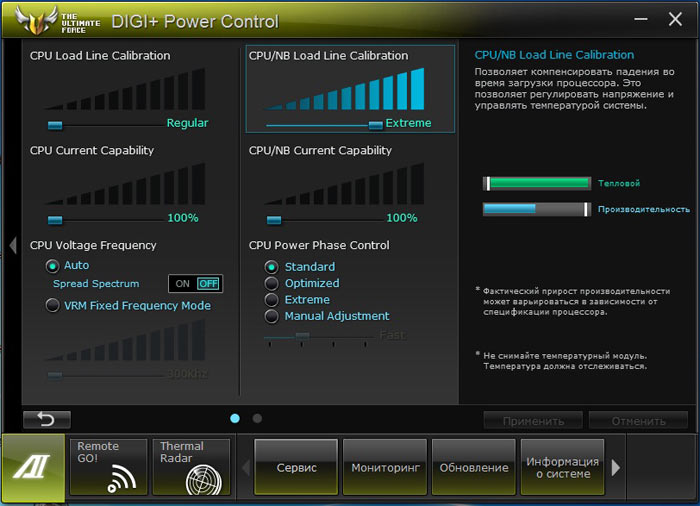The width and height of the screenshot is (700, 506).
Task: Click CPU Load Line Calibration bar graph
Action: click(125, 89)
